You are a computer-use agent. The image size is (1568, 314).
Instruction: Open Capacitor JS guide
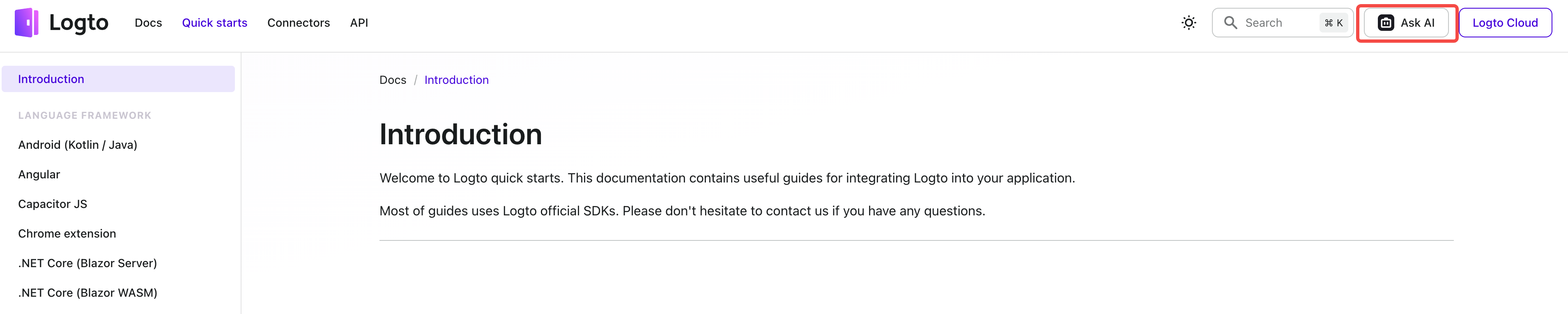pyautogui.click(x=52, y=203)
